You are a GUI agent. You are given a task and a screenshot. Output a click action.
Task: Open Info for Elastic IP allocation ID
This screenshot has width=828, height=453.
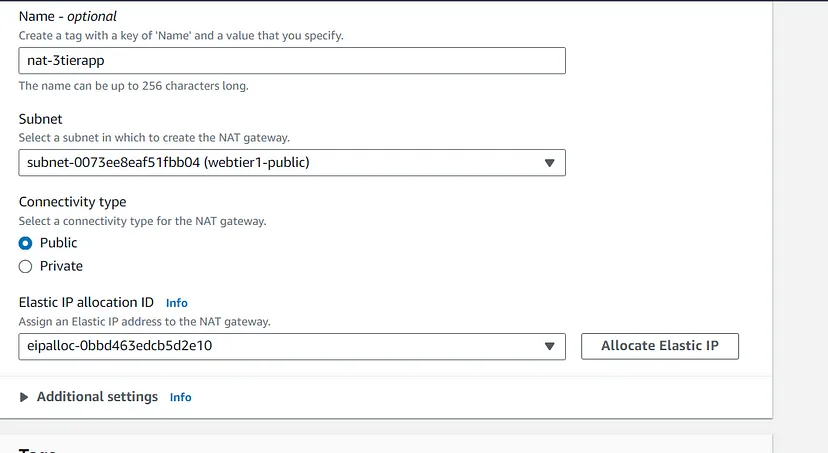pyautogui.click(x=177, y=302)
